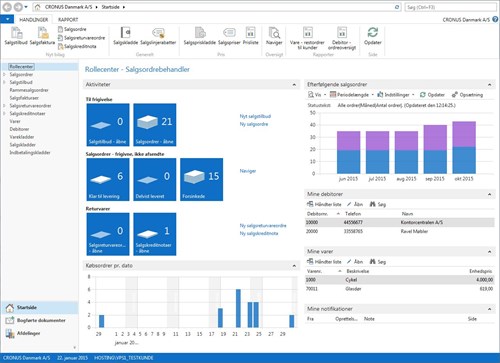The width and height of the screenshot is (500, 363).
Task: Expand Salgsordrer tree node in navigation
Action: 4,74
